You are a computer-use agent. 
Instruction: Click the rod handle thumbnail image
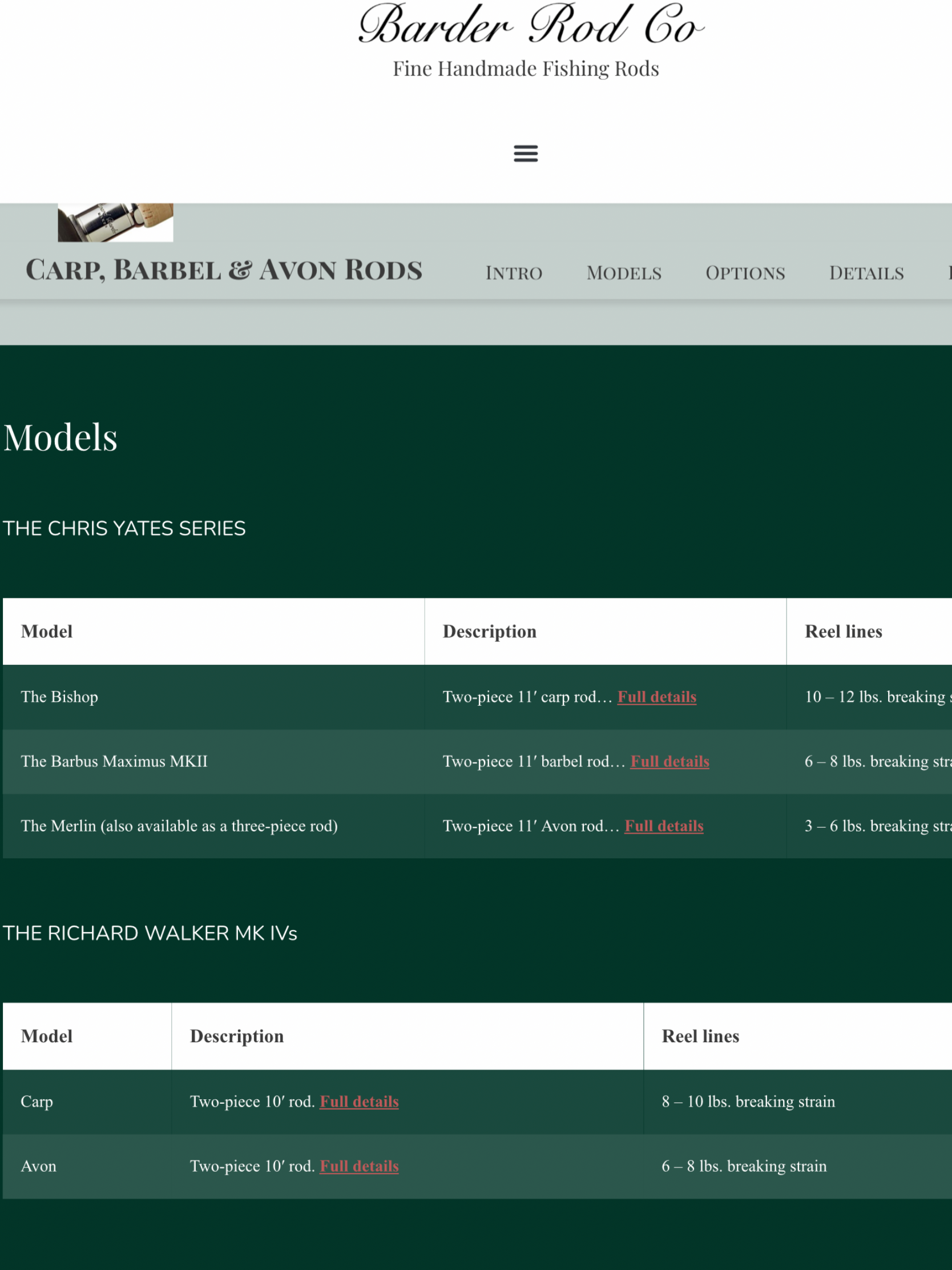click(115, 222)
